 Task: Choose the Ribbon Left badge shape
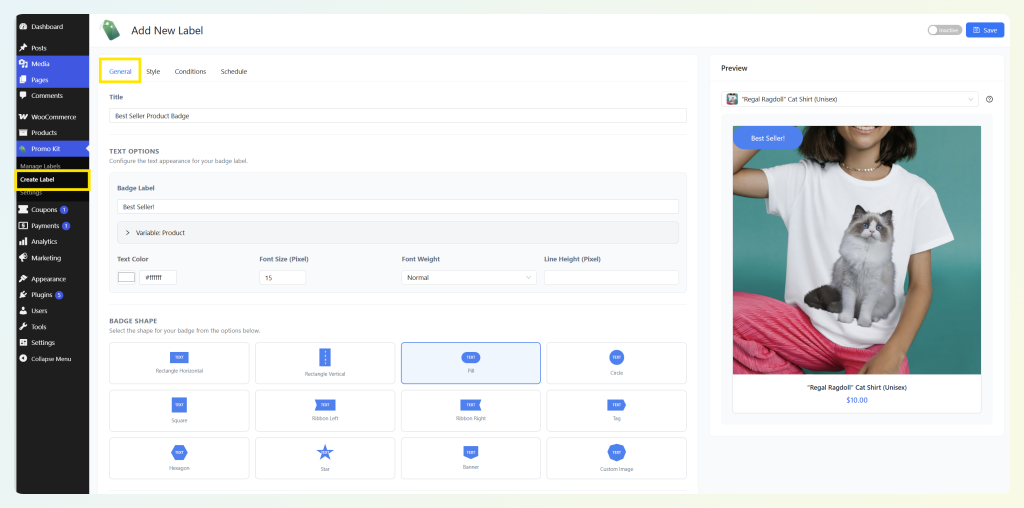coord(325,411)
